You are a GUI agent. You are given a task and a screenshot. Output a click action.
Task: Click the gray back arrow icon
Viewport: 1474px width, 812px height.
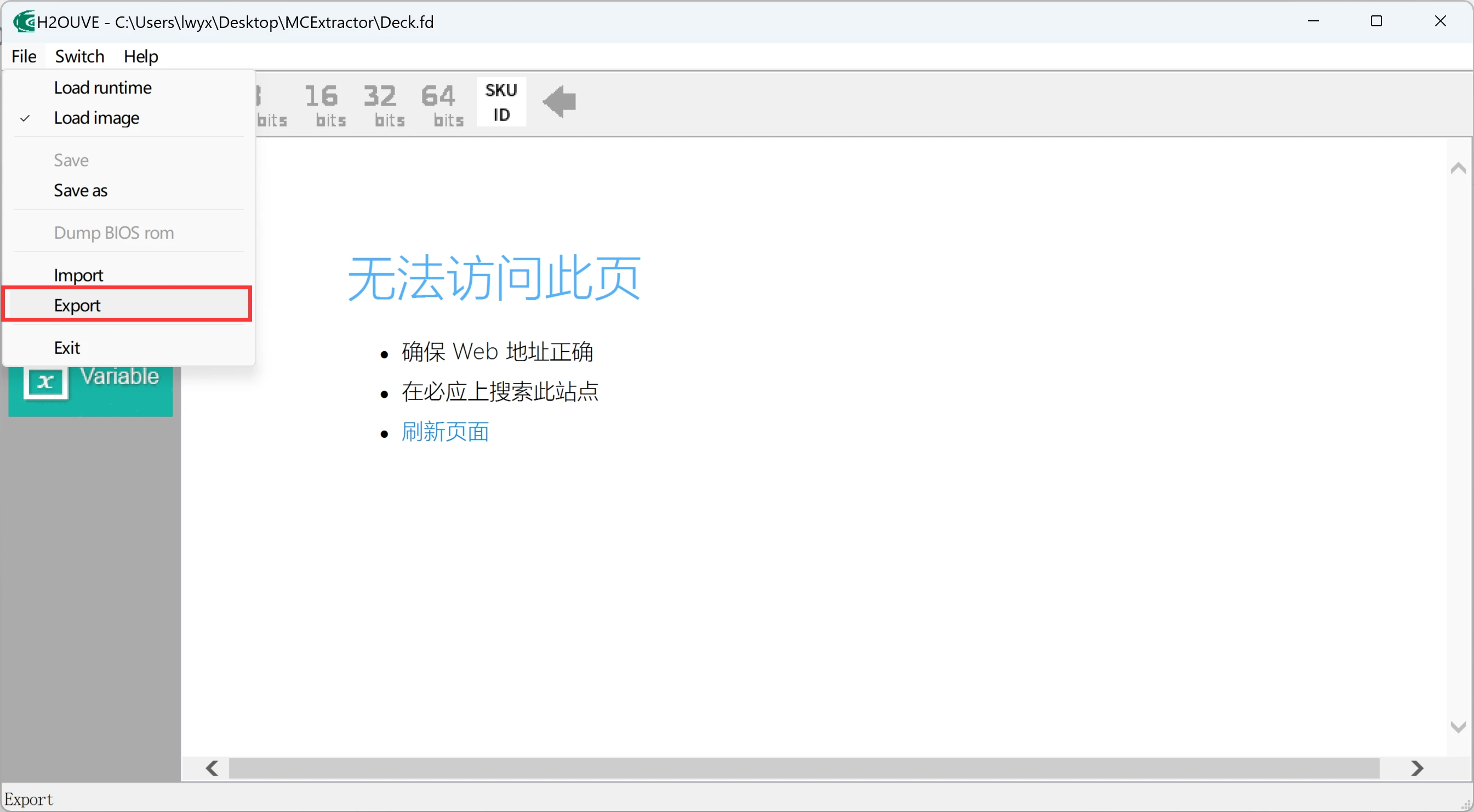559,102
